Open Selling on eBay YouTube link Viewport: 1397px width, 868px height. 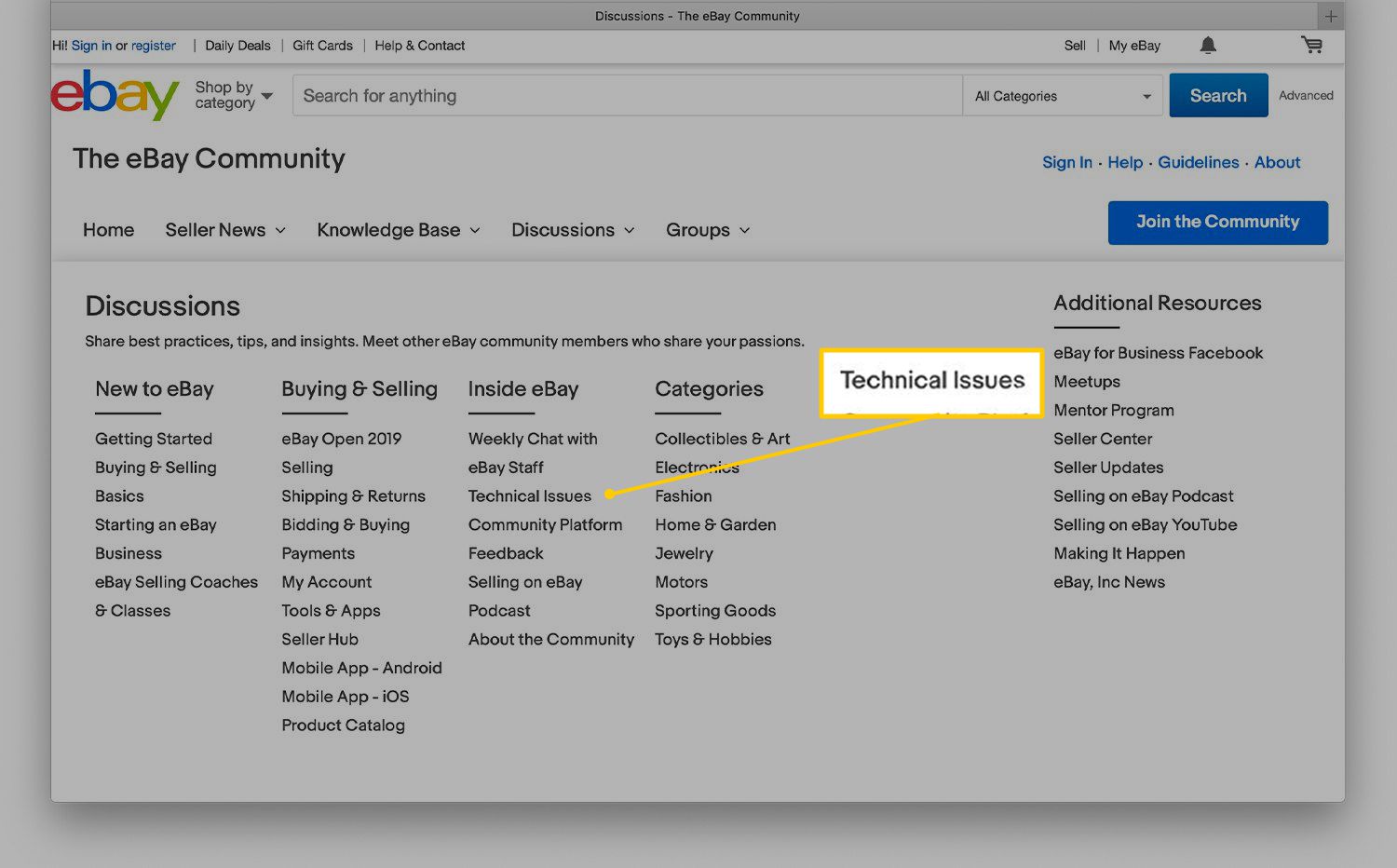pyautogui.click(x=1146, y=525)
